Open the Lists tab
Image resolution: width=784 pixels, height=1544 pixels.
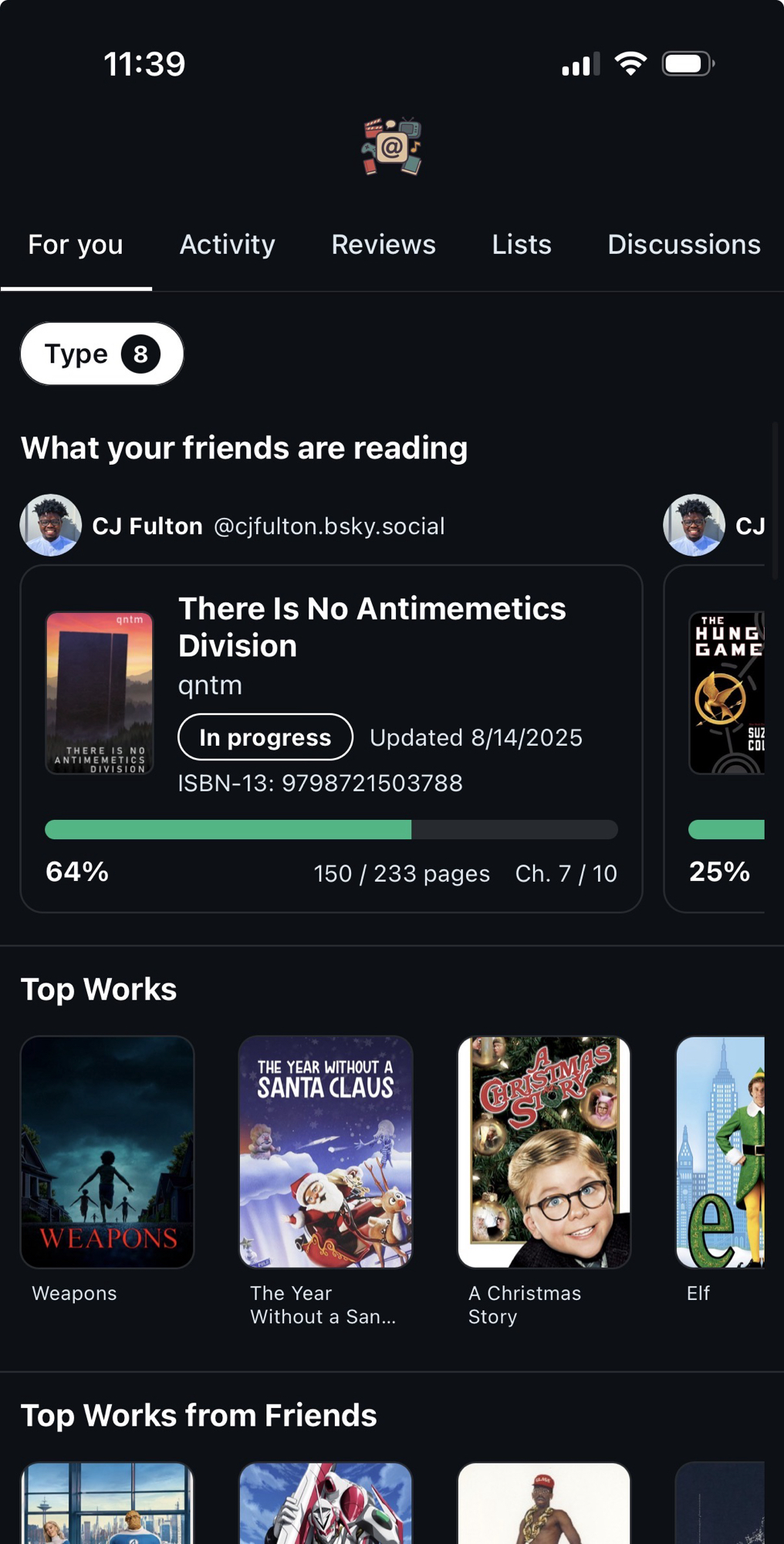[522, 245]
